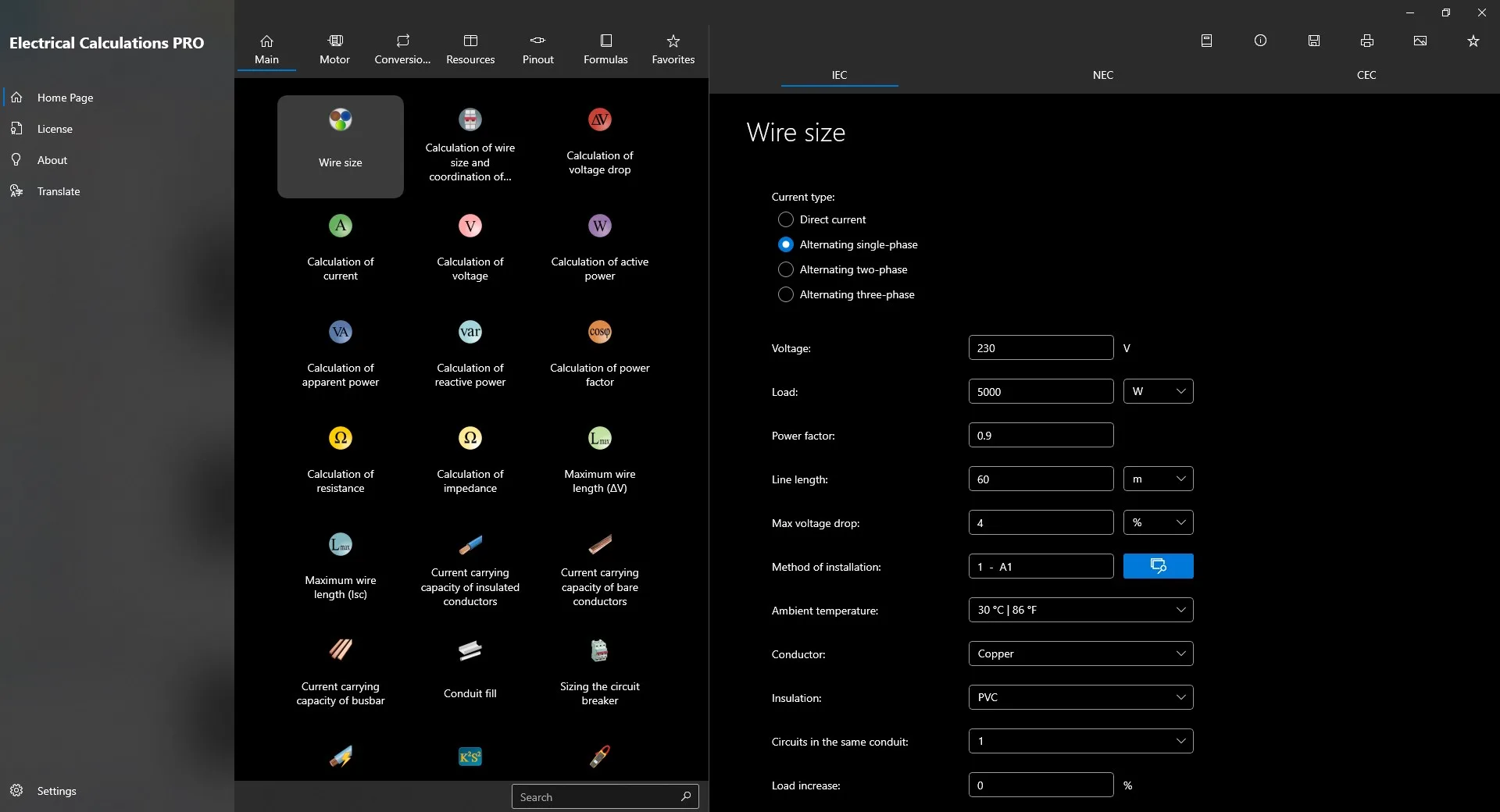Viewport: 1500px width, 812px height.
Task: Open the Calculation of current tile
Action: pos(341,253)
